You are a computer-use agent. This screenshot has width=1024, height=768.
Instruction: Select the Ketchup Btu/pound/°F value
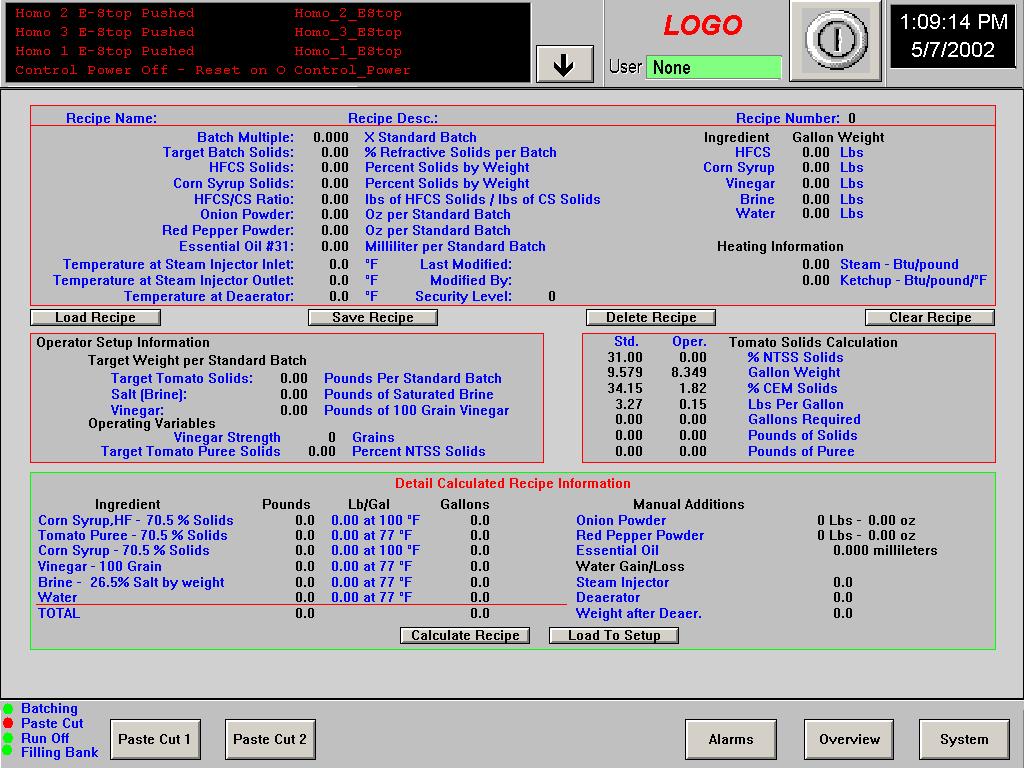pos(816,280)
